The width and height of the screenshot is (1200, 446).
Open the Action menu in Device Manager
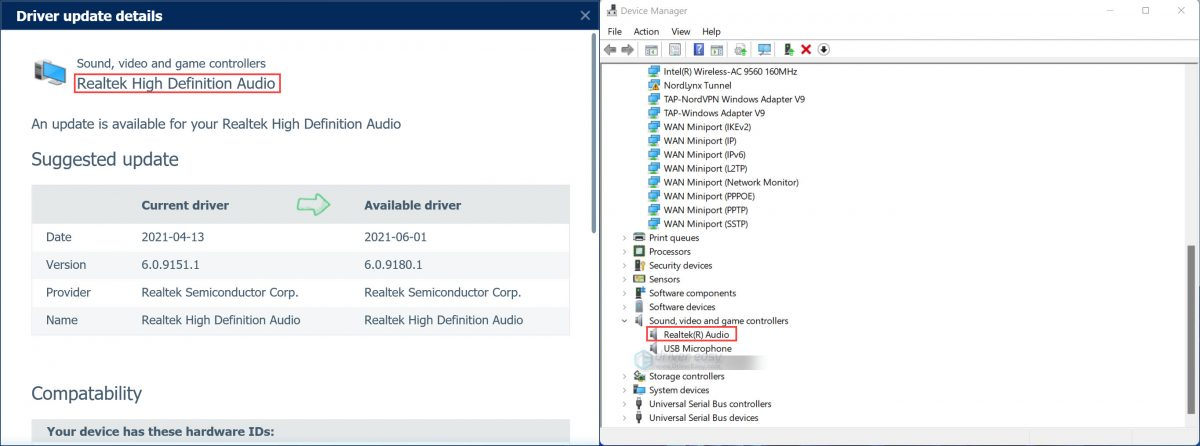646,32
